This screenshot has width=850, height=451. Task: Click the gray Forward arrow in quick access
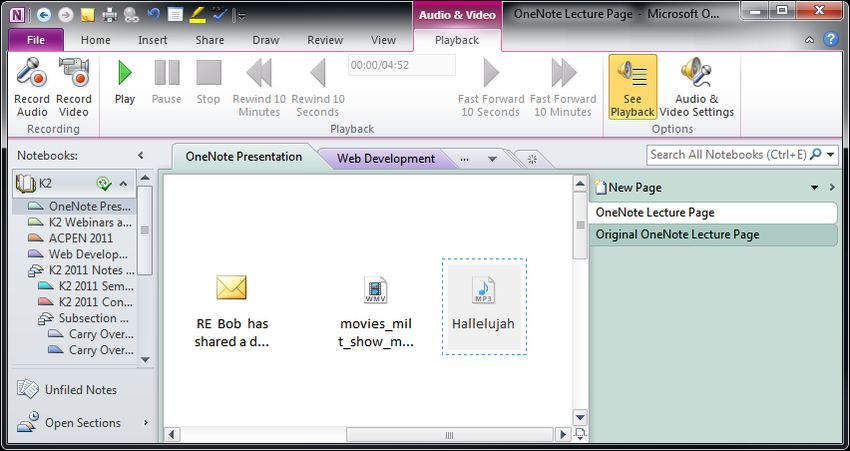(66, 15)
